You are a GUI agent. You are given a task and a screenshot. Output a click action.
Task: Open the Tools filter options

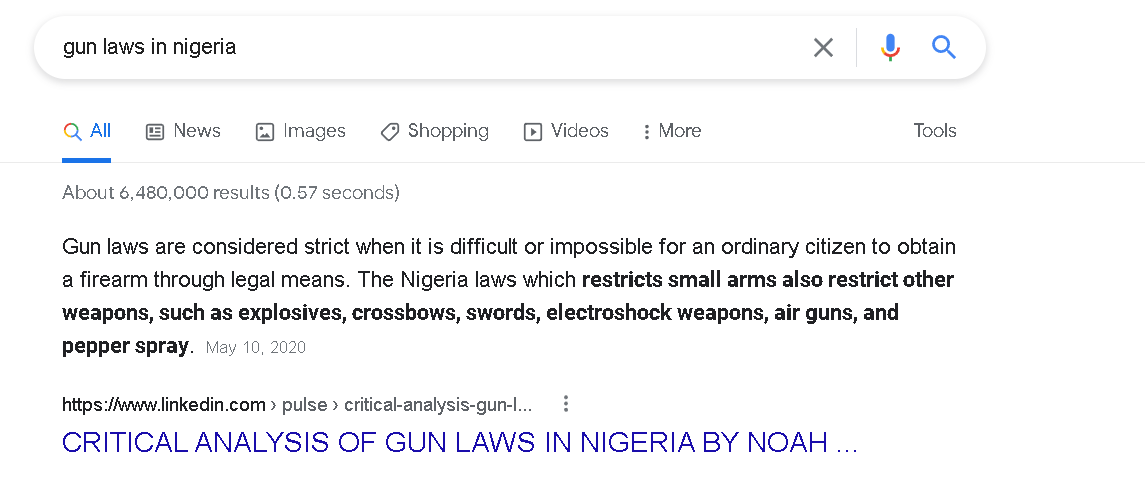[934, 131]
